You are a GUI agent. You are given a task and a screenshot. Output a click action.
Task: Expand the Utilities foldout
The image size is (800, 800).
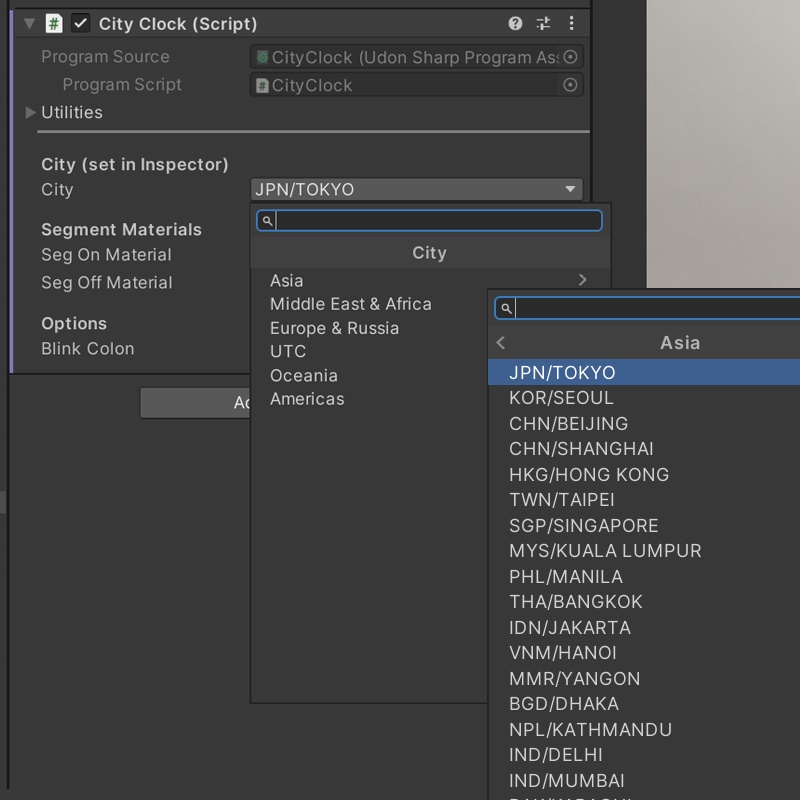(30, 112)
